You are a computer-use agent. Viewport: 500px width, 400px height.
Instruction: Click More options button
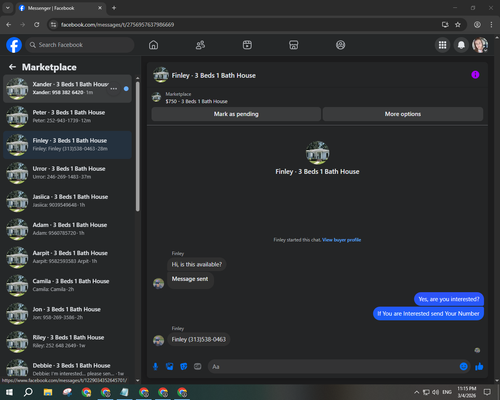tap(403, 114)
